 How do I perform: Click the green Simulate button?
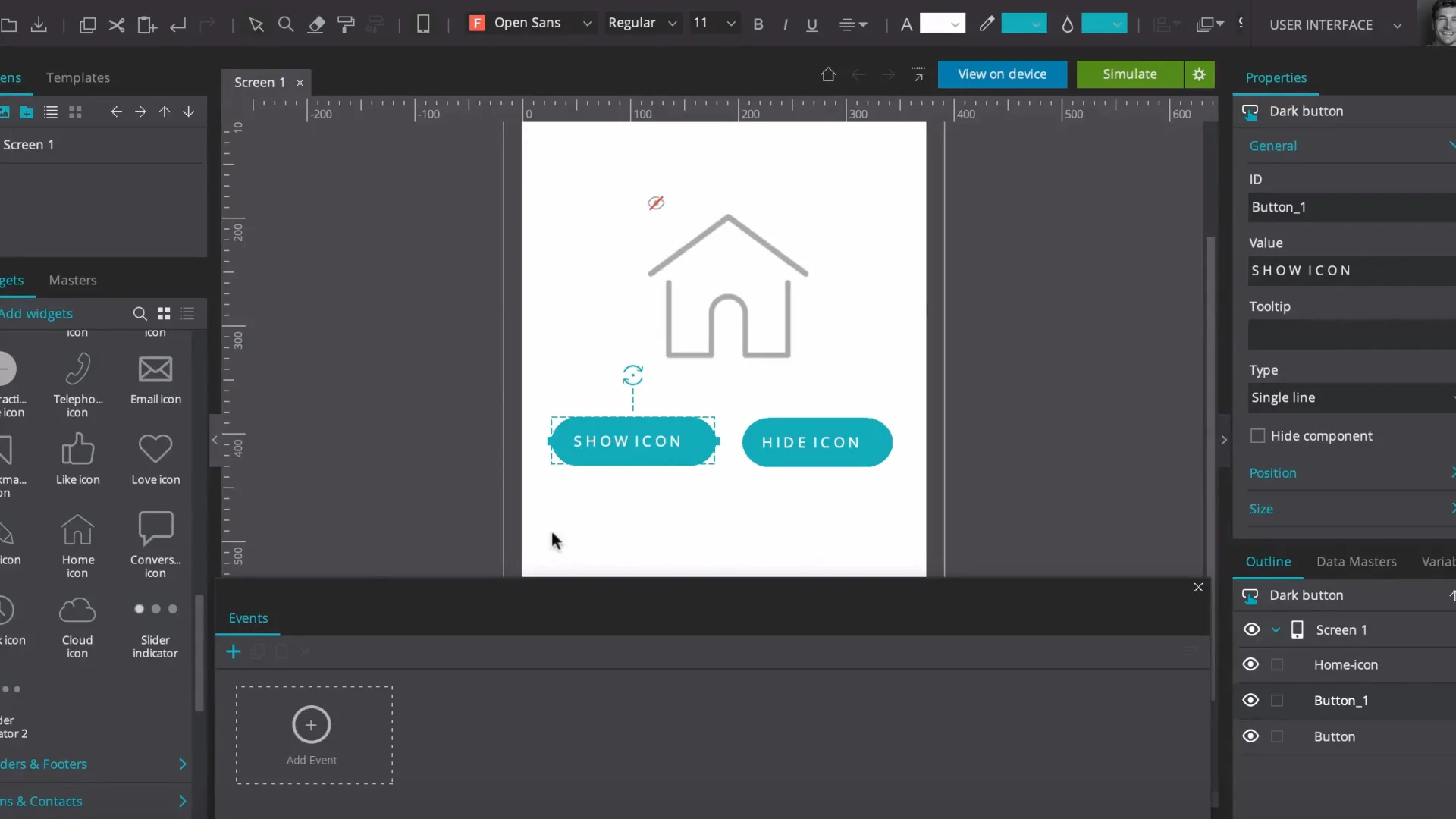pyautogui.click(x=1129, y=74)
